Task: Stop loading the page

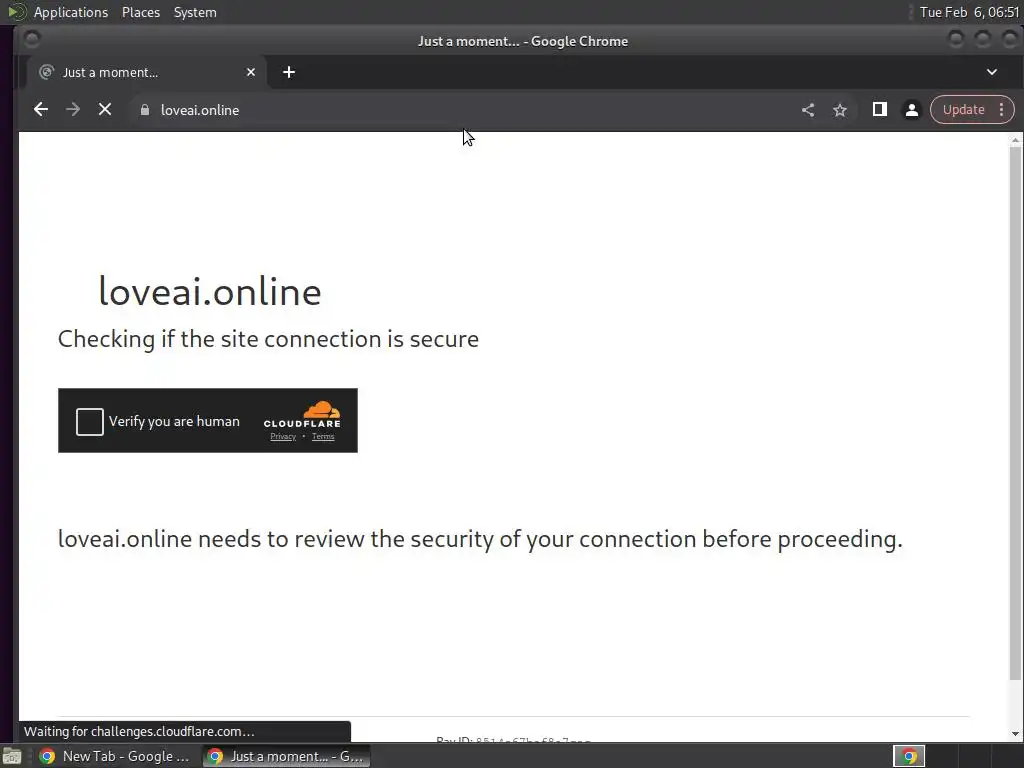Action: coord(104,110)
